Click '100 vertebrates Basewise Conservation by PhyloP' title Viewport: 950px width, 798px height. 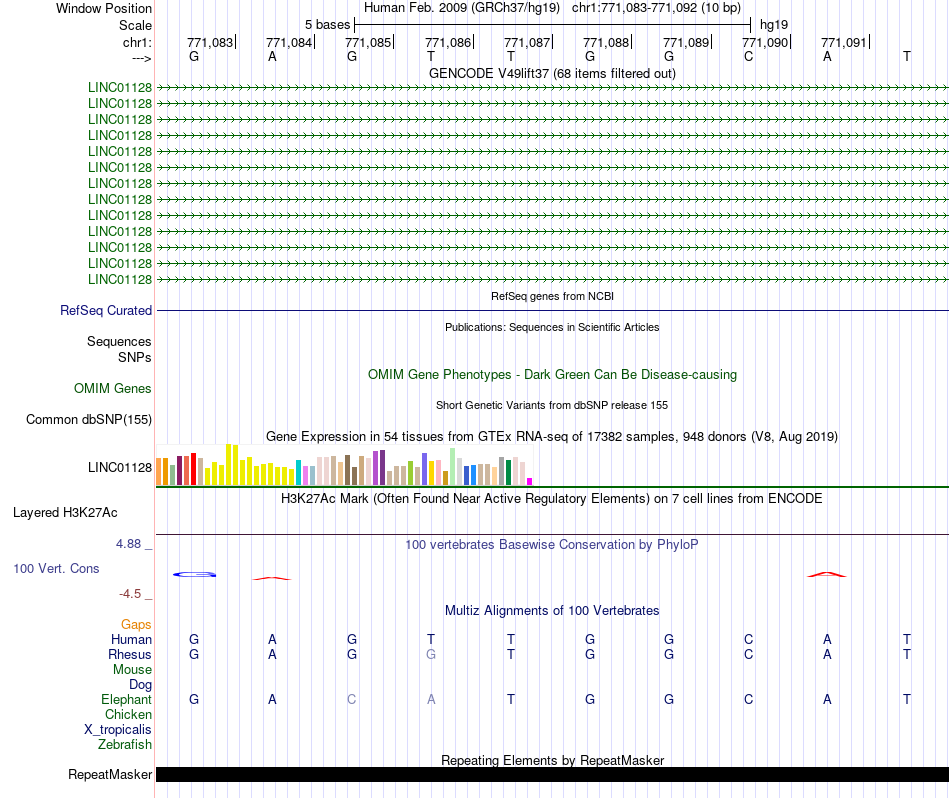pos(552,545)
